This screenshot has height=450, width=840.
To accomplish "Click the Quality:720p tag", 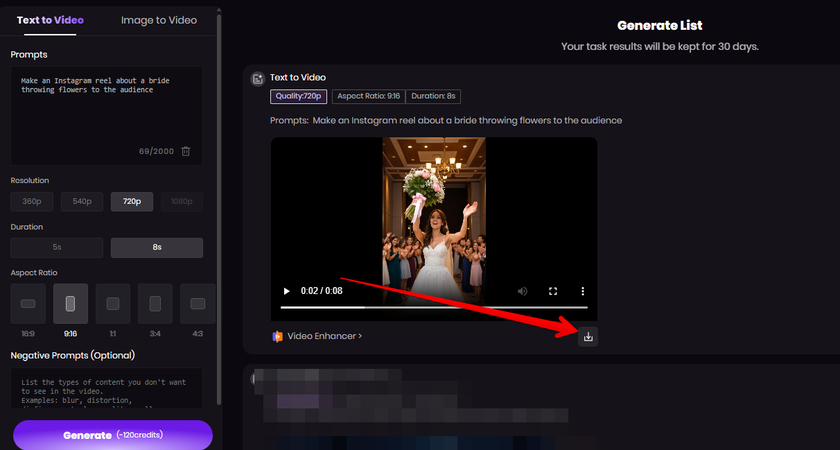I will pyautogui.click(x=298, y=96).
